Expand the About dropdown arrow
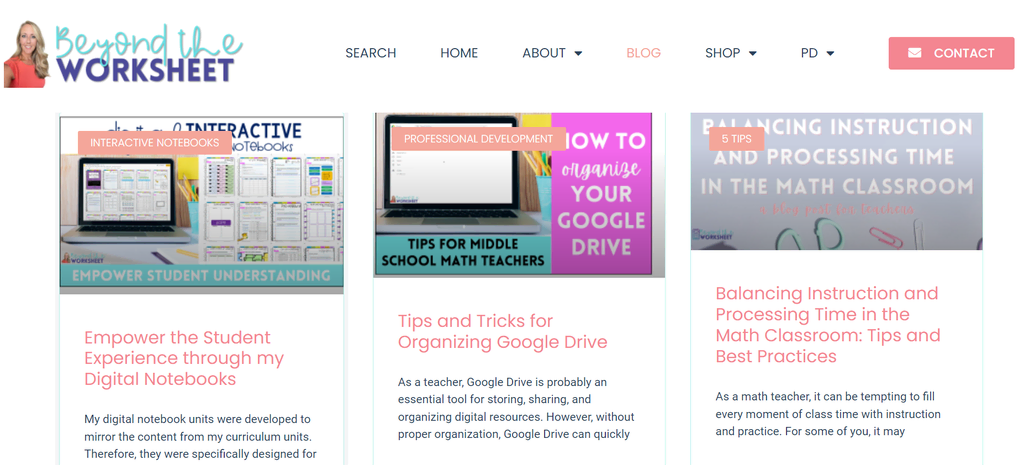 pos(578,54)
